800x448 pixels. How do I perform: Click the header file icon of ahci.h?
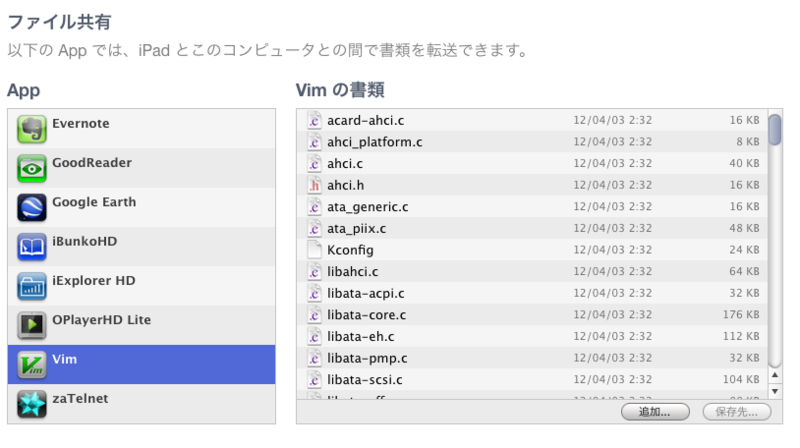click(314, 185)
